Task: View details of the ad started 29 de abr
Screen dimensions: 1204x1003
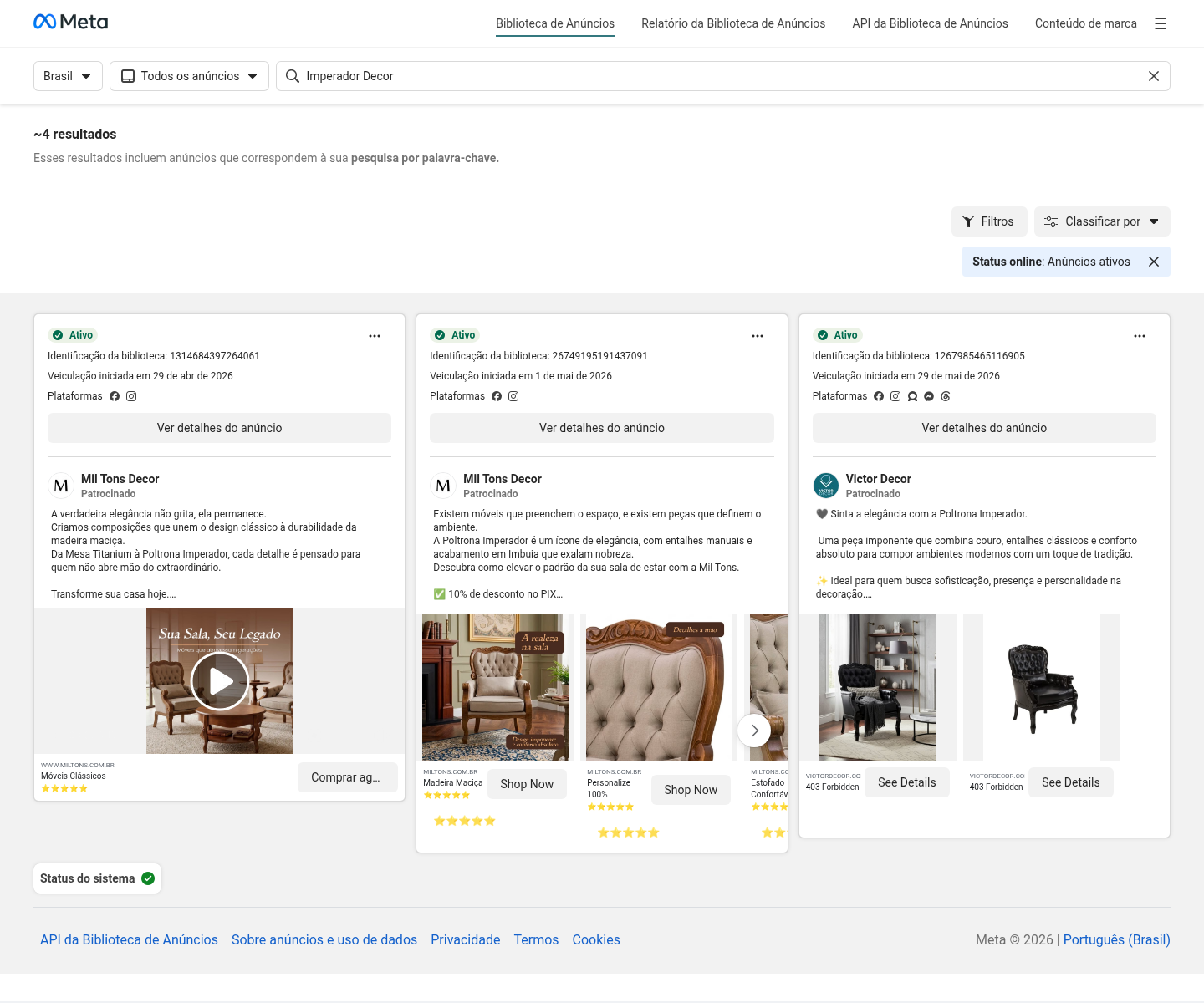Action: tap(219, 428)
